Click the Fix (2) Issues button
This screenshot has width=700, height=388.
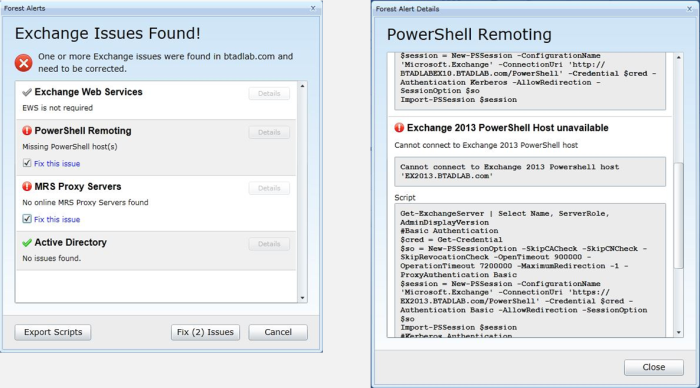tap(205, 332)
